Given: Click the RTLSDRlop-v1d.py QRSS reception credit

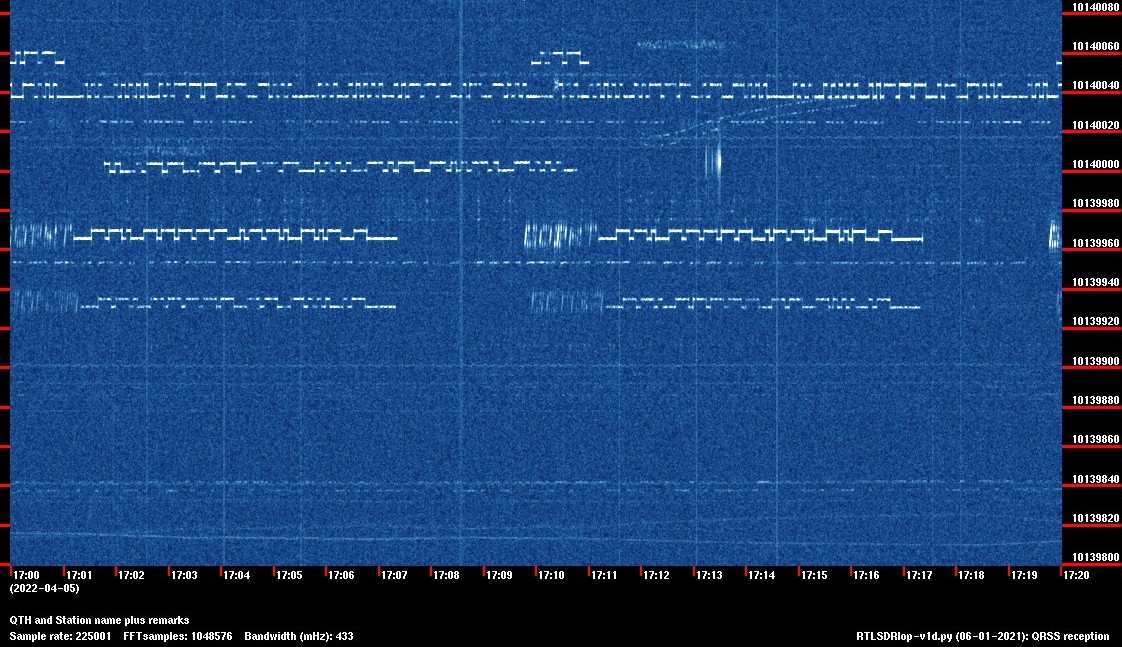Looking at the screenshot, I should 982,635.
